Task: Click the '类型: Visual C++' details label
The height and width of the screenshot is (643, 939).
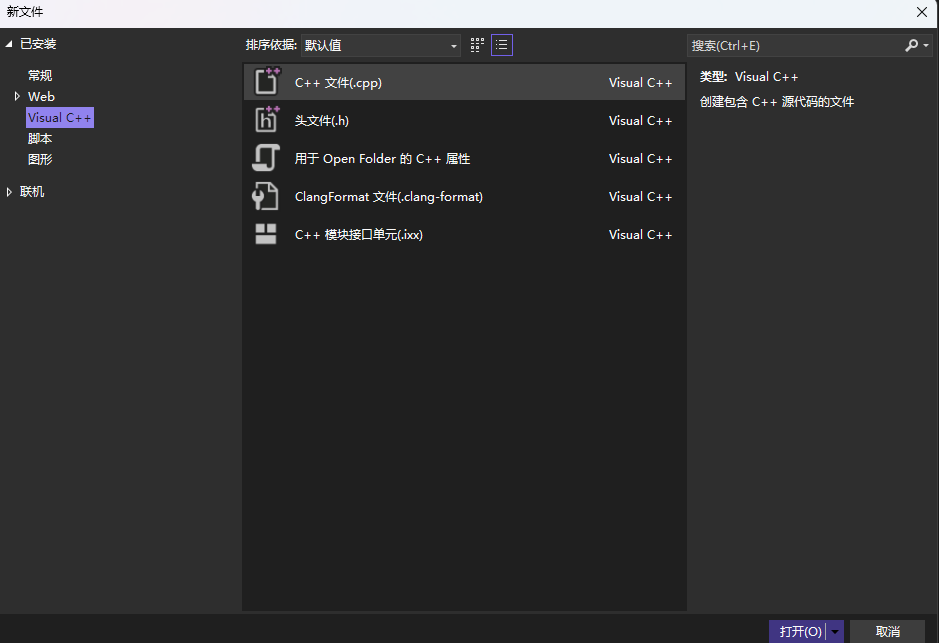Action: click(749, 77)
